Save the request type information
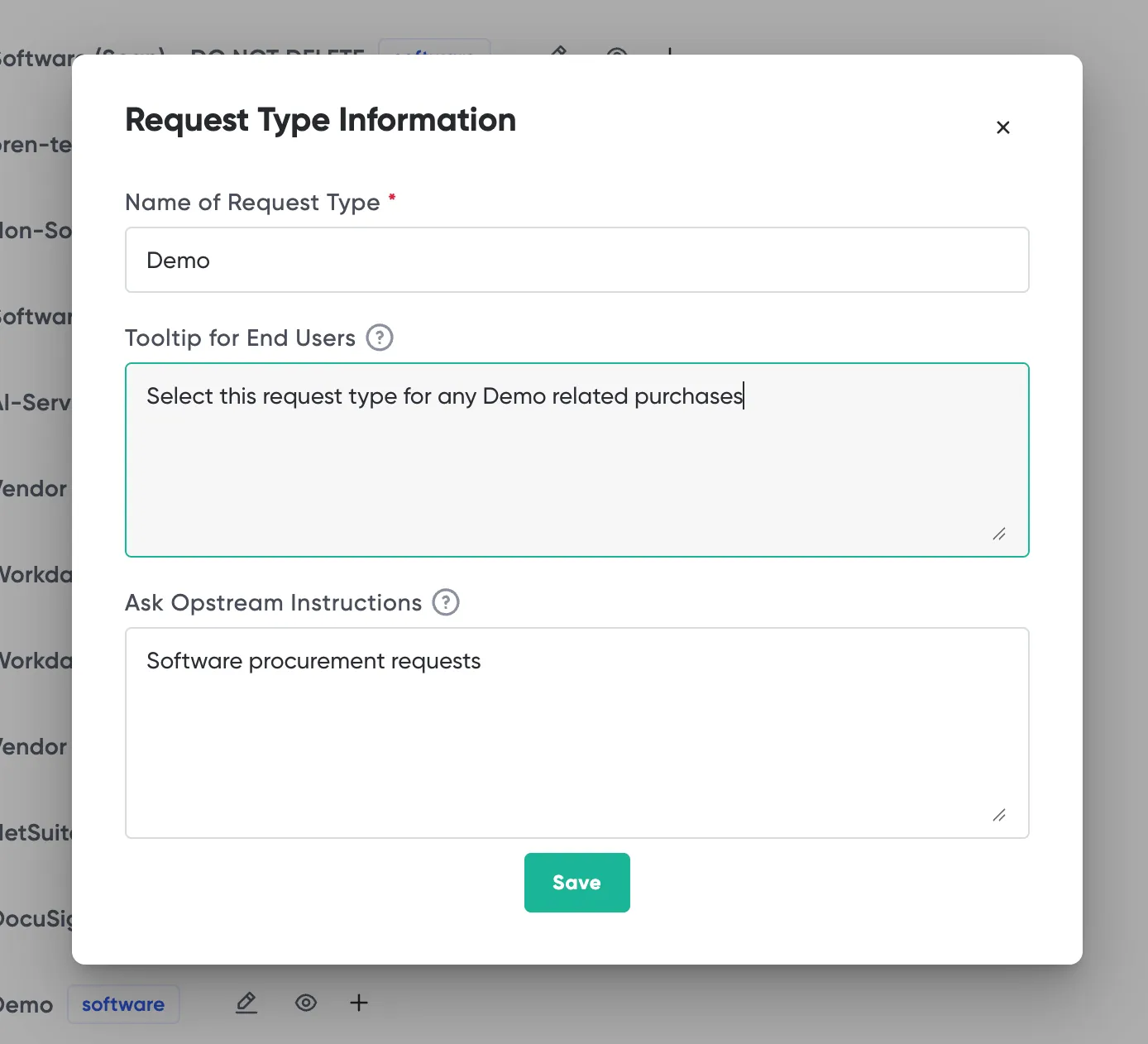The width and height of the screenshot is (1148, 1044). [x=577, y=883]
